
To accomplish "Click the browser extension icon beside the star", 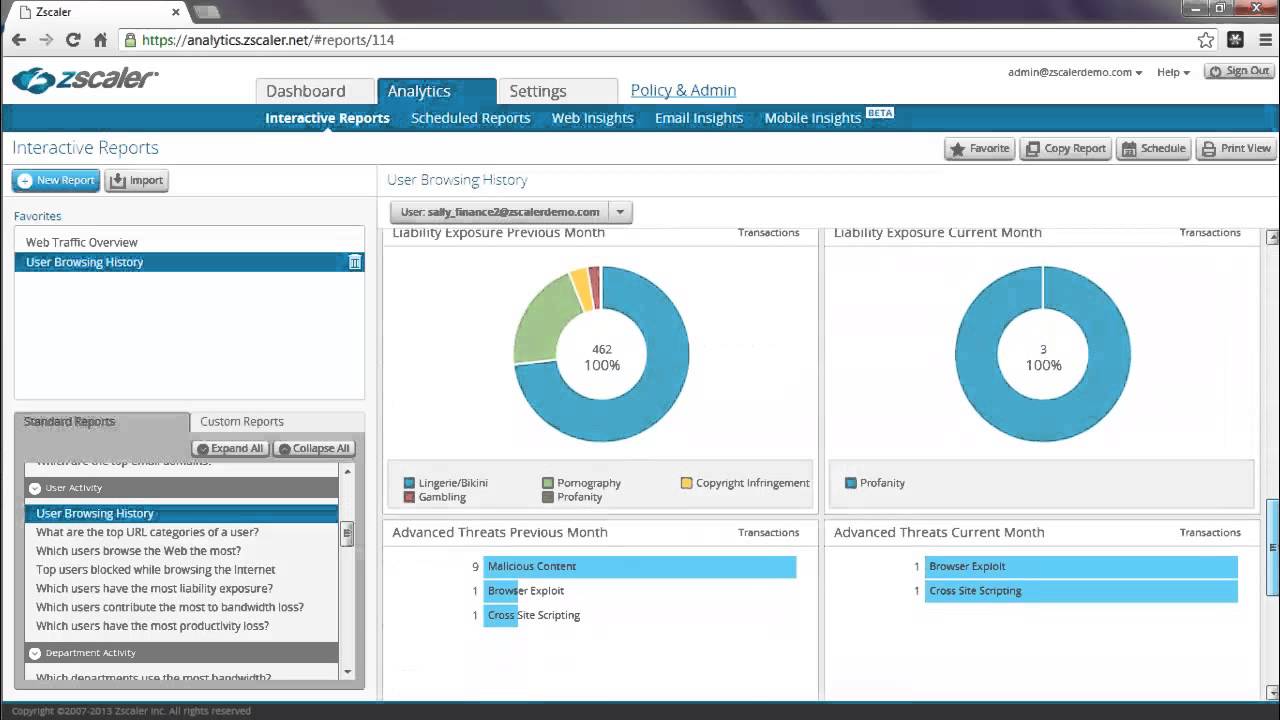I will click(1235, 40).
